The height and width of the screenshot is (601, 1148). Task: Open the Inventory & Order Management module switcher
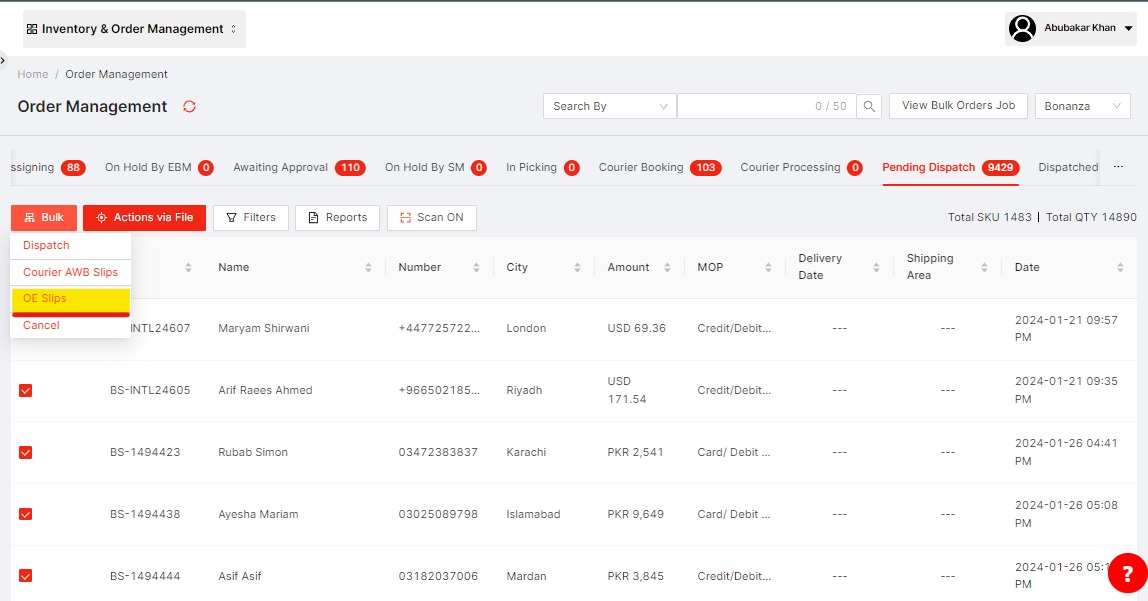point(133,29)
